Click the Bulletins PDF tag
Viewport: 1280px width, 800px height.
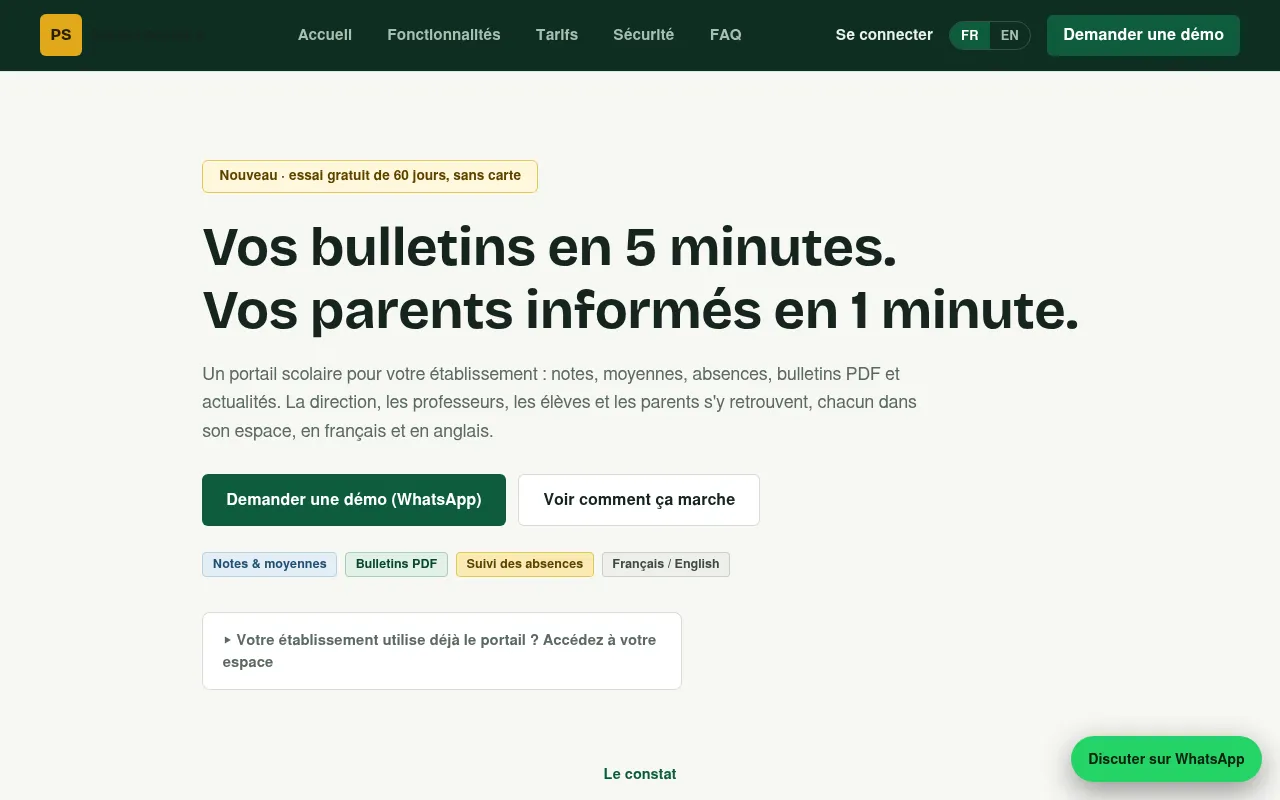coord(396,564)
